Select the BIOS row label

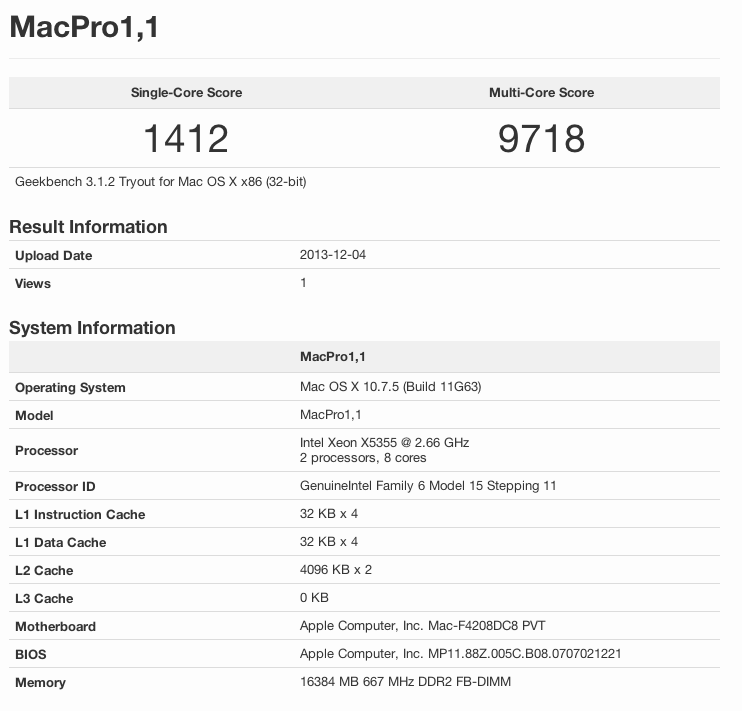point(31,655)
